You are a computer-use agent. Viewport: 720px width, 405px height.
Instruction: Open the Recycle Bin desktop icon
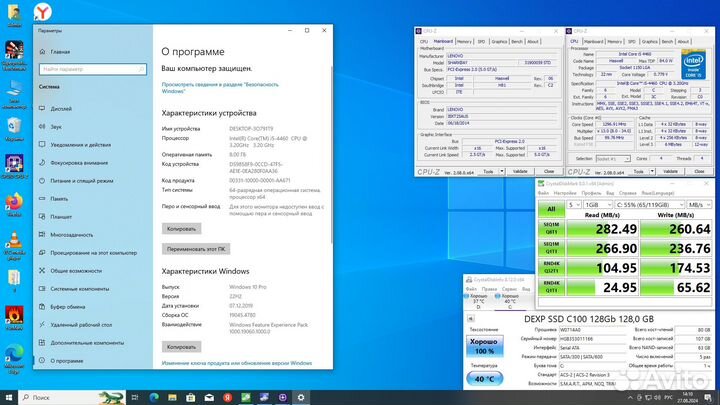click(14, 129)
